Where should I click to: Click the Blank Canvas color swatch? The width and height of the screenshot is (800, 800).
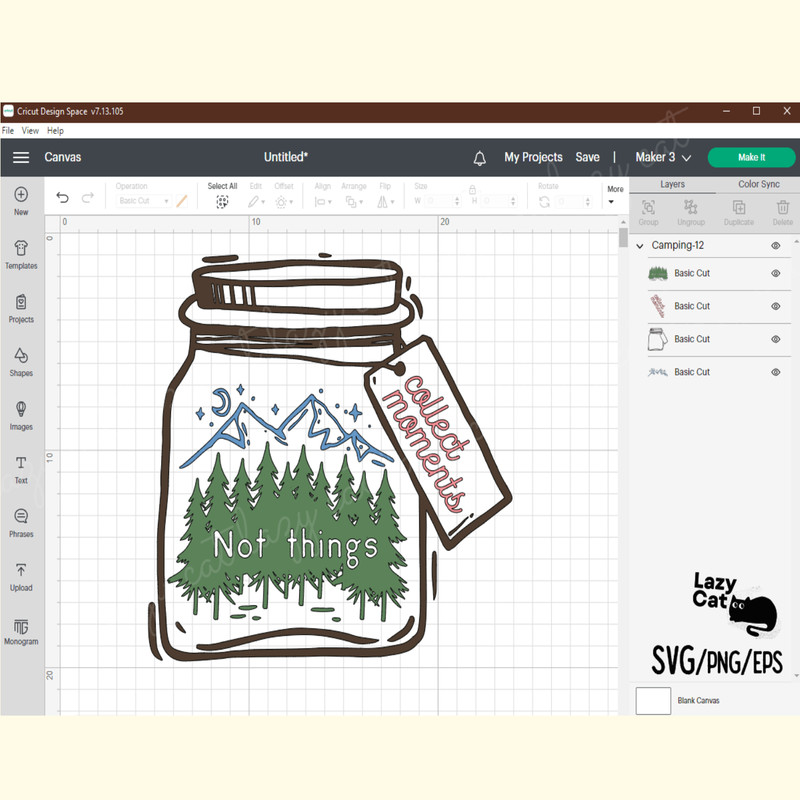(652, 700)
